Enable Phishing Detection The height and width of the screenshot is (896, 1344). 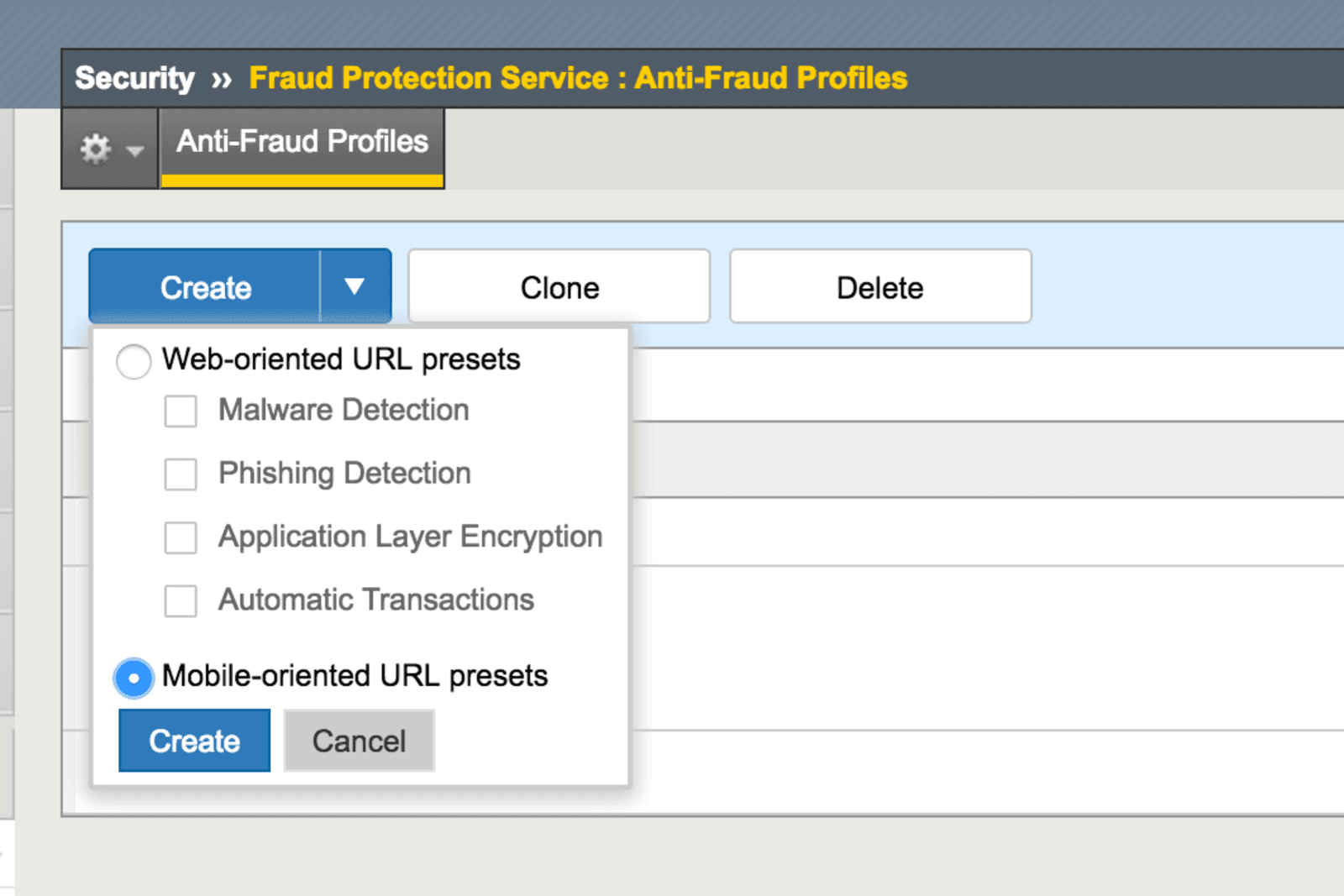(180, 474)
